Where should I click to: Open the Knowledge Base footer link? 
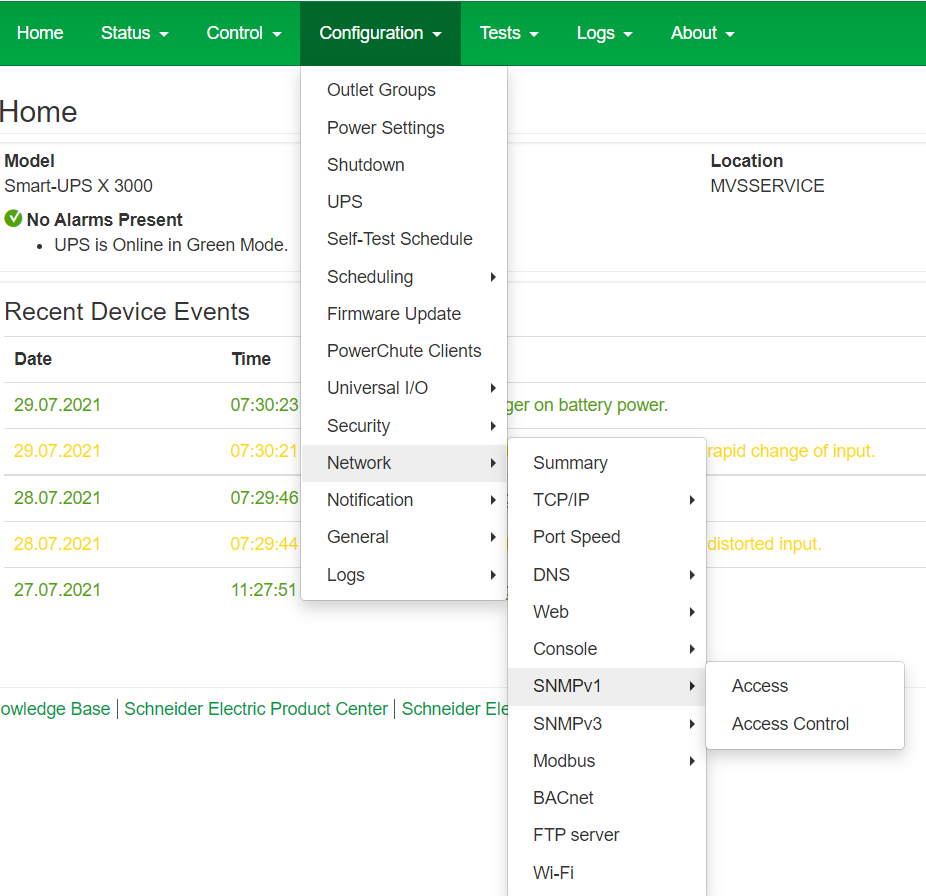pyautogui.click(x=55, y=709)
